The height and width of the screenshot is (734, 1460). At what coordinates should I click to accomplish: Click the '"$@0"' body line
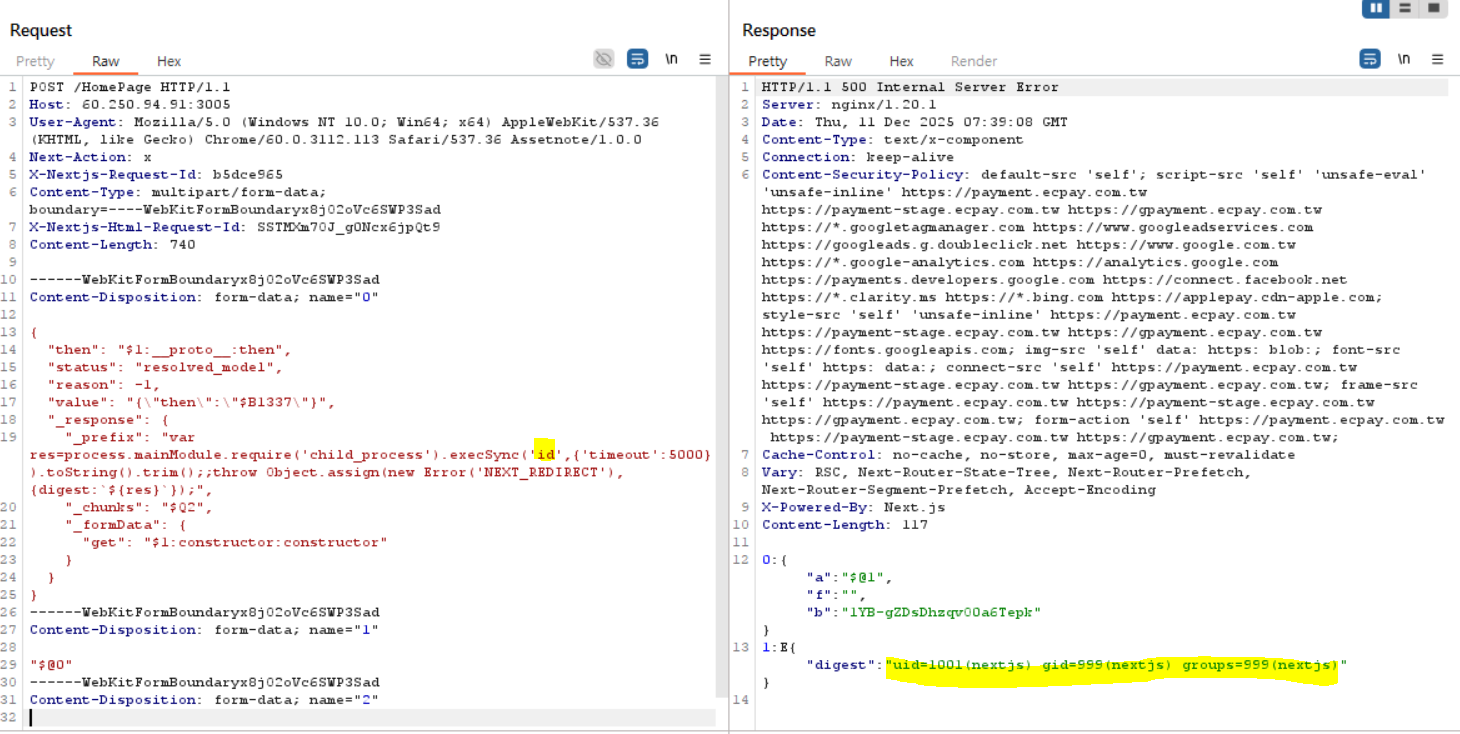[x=51, y=664]
